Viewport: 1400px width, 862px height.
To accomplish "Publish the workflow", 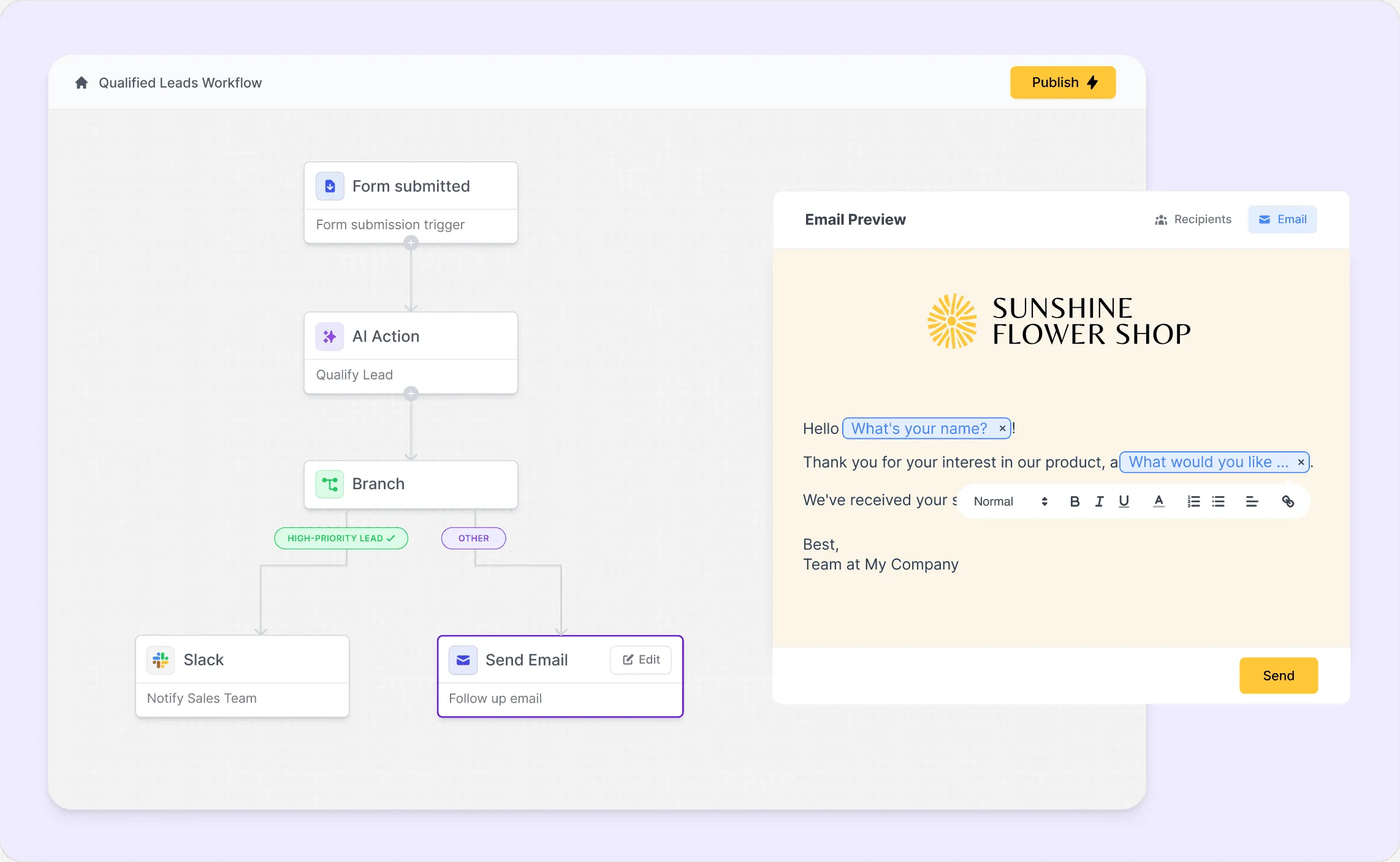I will point(1063,83).
